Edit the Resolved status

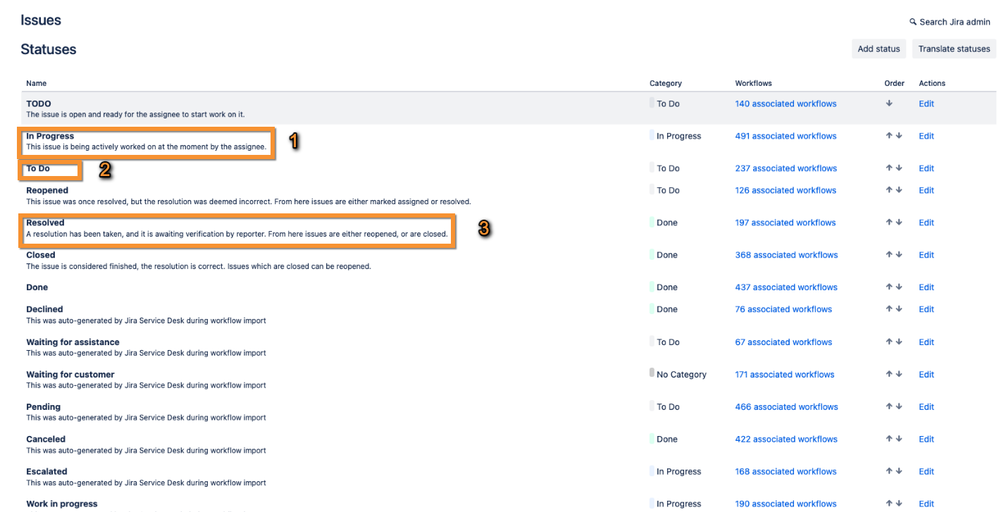(x=926, y=222)
